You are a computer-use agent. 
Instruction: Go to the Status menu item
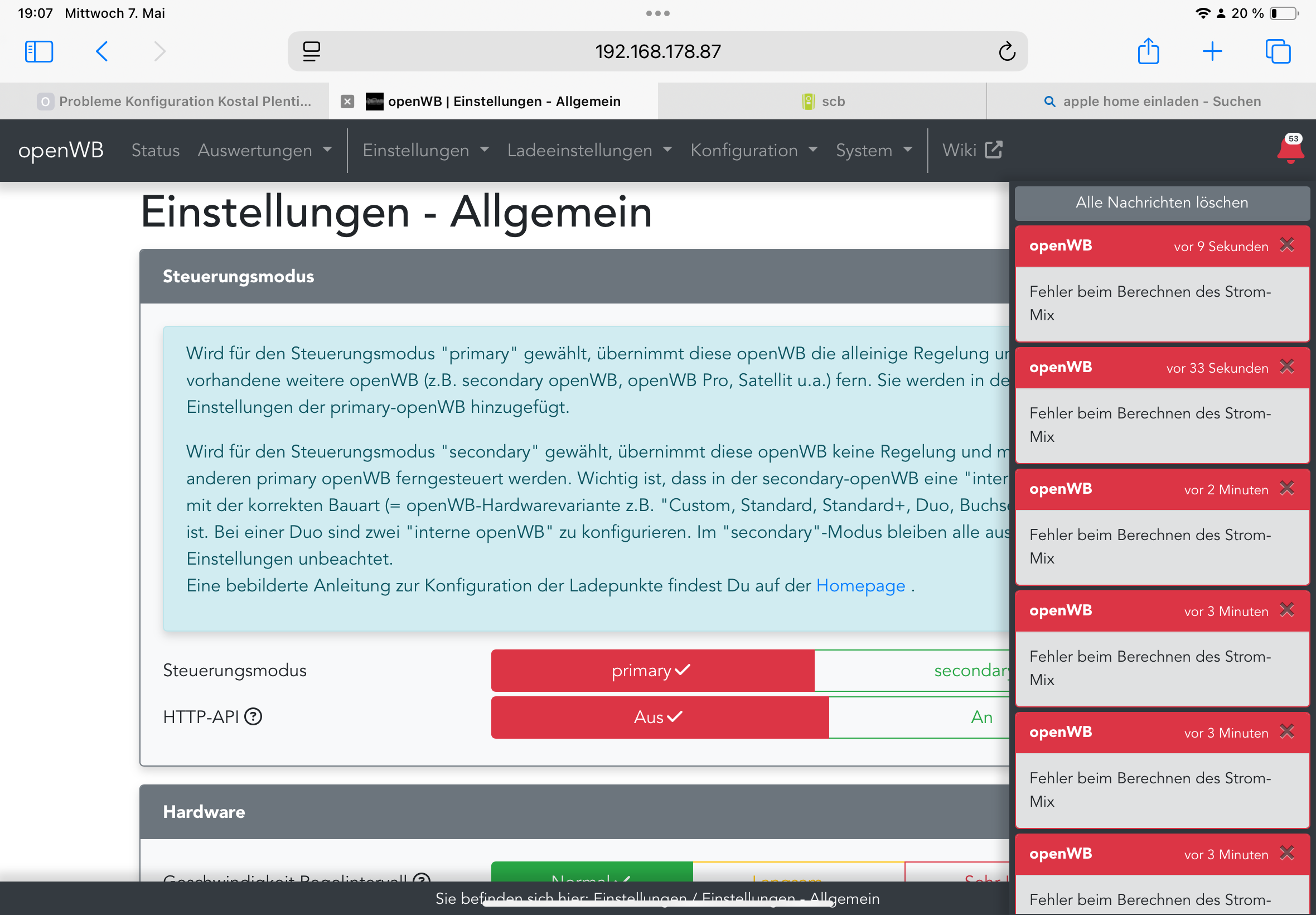click(x=155, y=150)
